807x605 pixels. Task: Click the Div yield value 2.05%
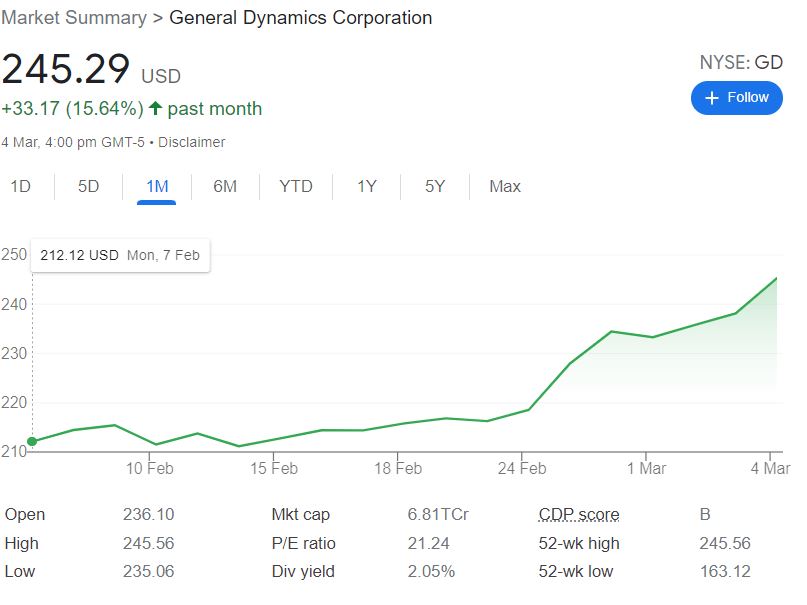[x=431, y=572]
